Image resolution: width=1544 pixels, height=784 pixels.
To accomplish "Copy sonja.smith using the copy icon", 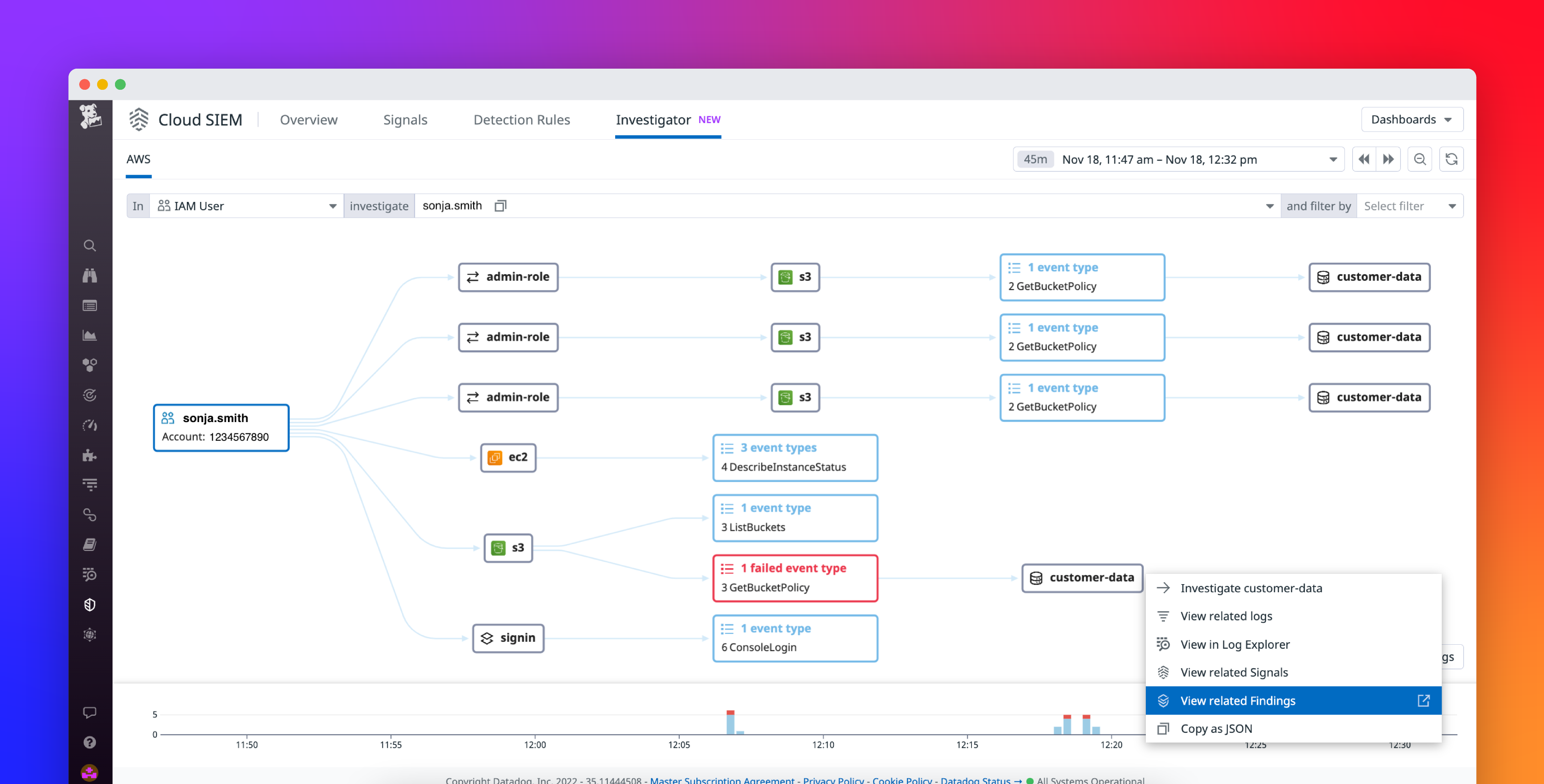I will coord(501,206).
